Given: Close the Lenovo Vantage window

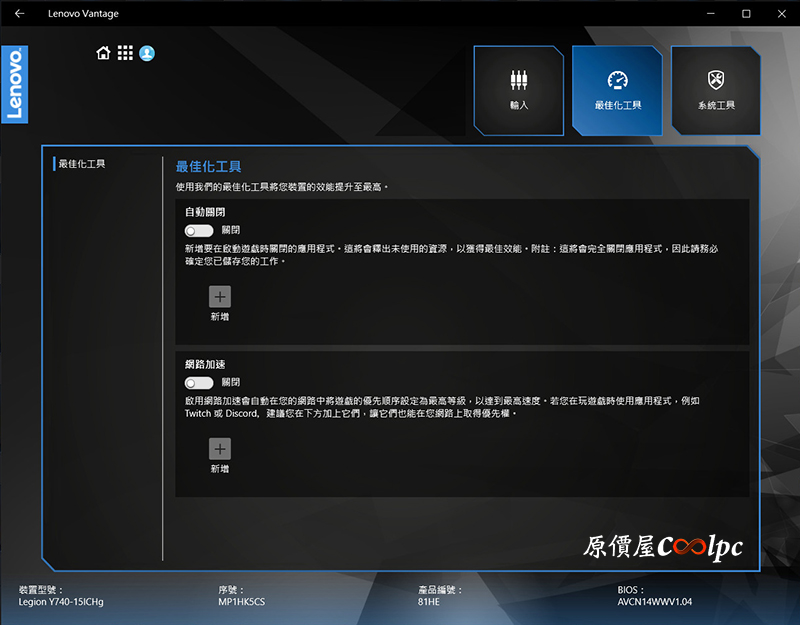Looking at the screenshot, I should 782,14.
